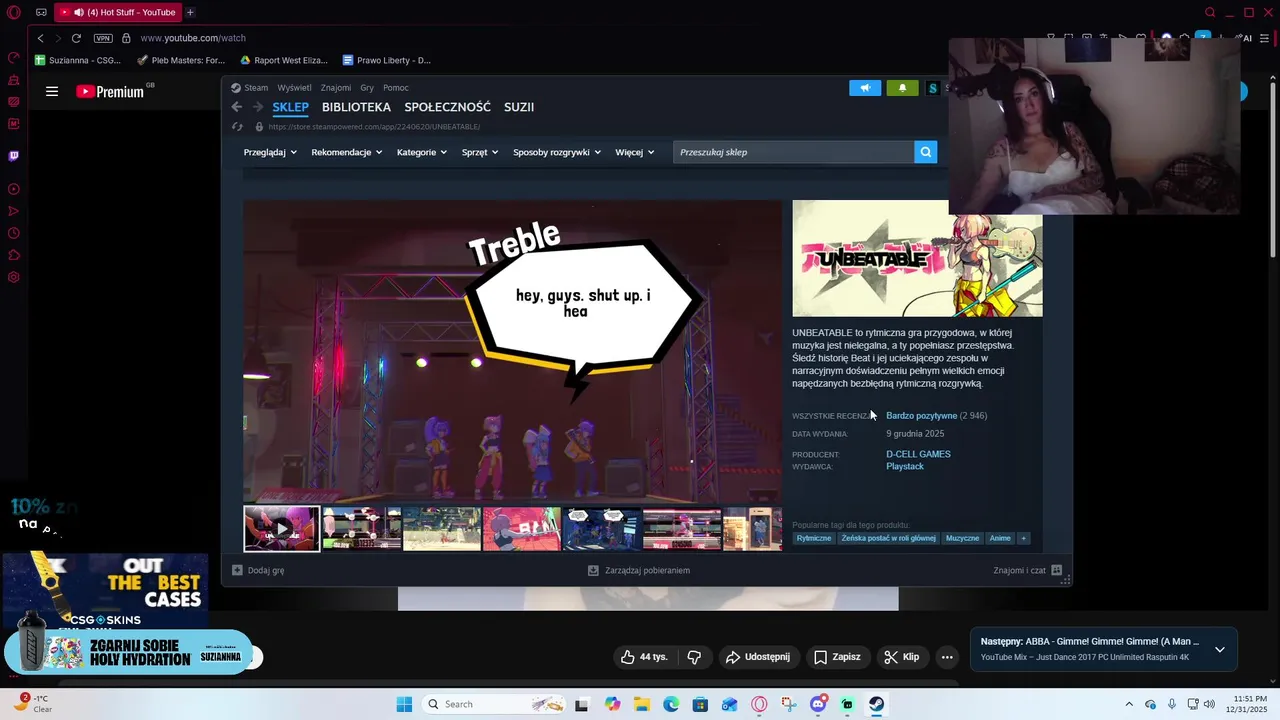Switch to the SKLEP tab

pos(290,107)
